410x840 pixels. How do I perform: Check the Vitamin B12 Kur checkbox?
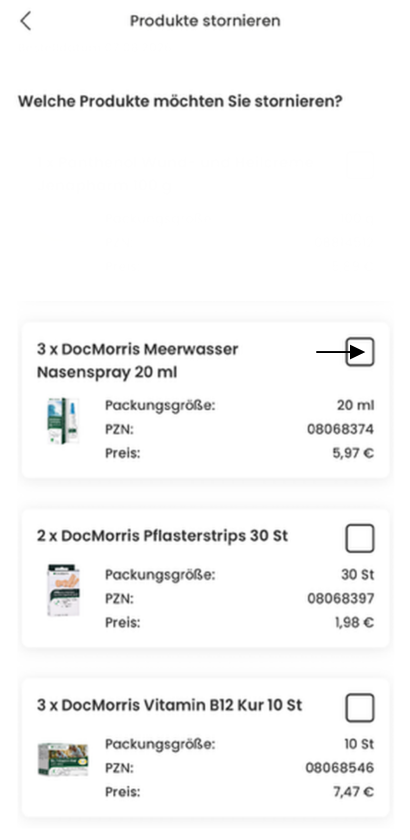click(360, 708)
